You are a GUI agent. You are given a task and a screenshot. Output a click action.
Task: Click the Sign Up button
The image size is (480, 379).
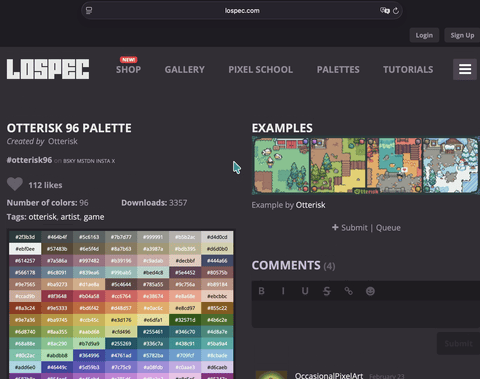[462, 35]
